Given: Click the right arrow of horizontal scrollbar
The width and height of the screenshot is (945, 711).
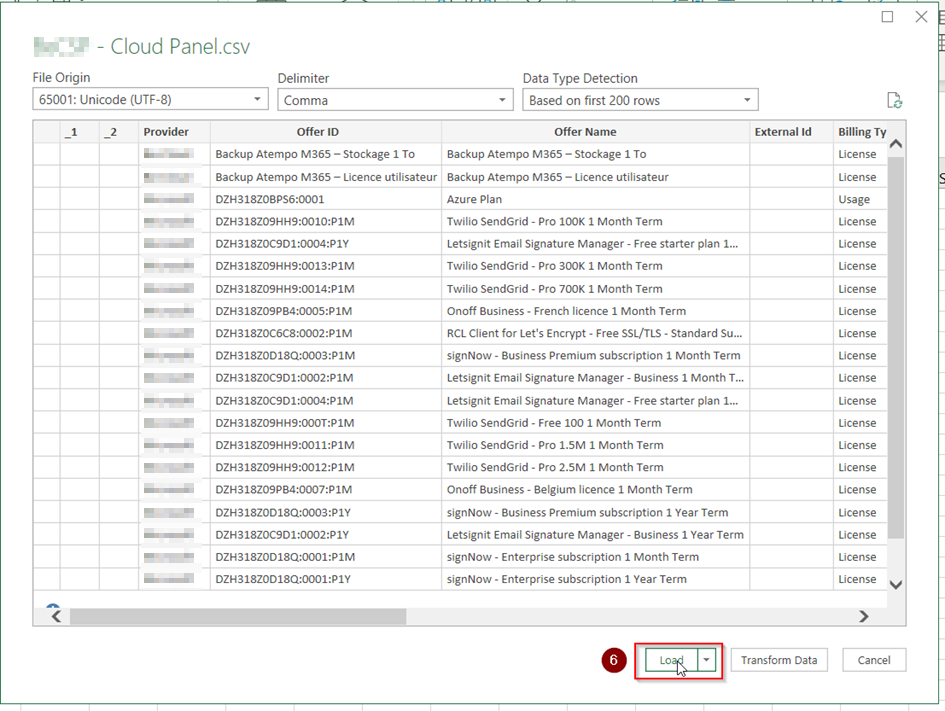Looking at the screenshot, I should pyautogui.click(x=864, y=616).
